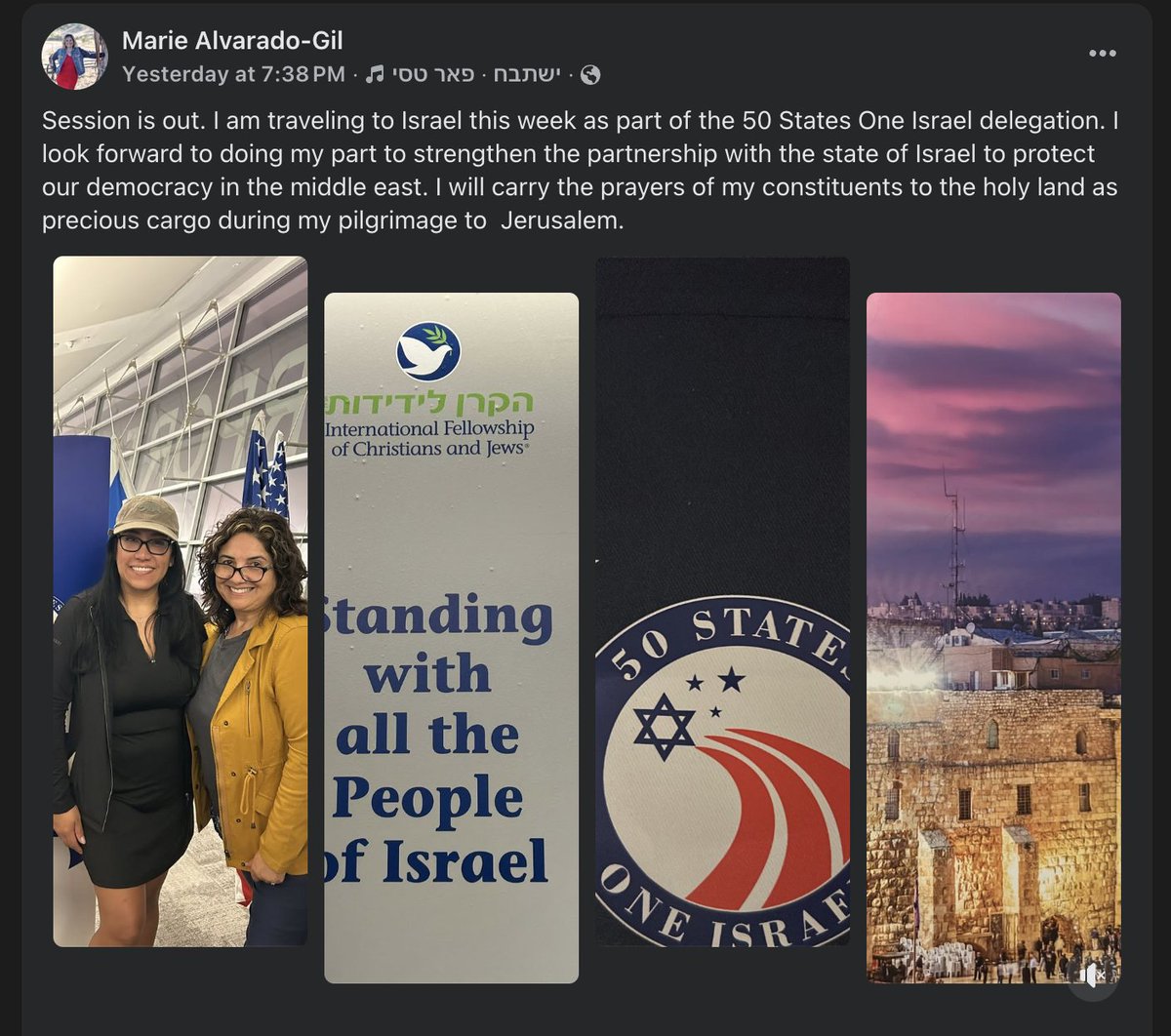Click the dove logo on the Fellowship banner
1171x1036 pixels.
tap(428, 351)
